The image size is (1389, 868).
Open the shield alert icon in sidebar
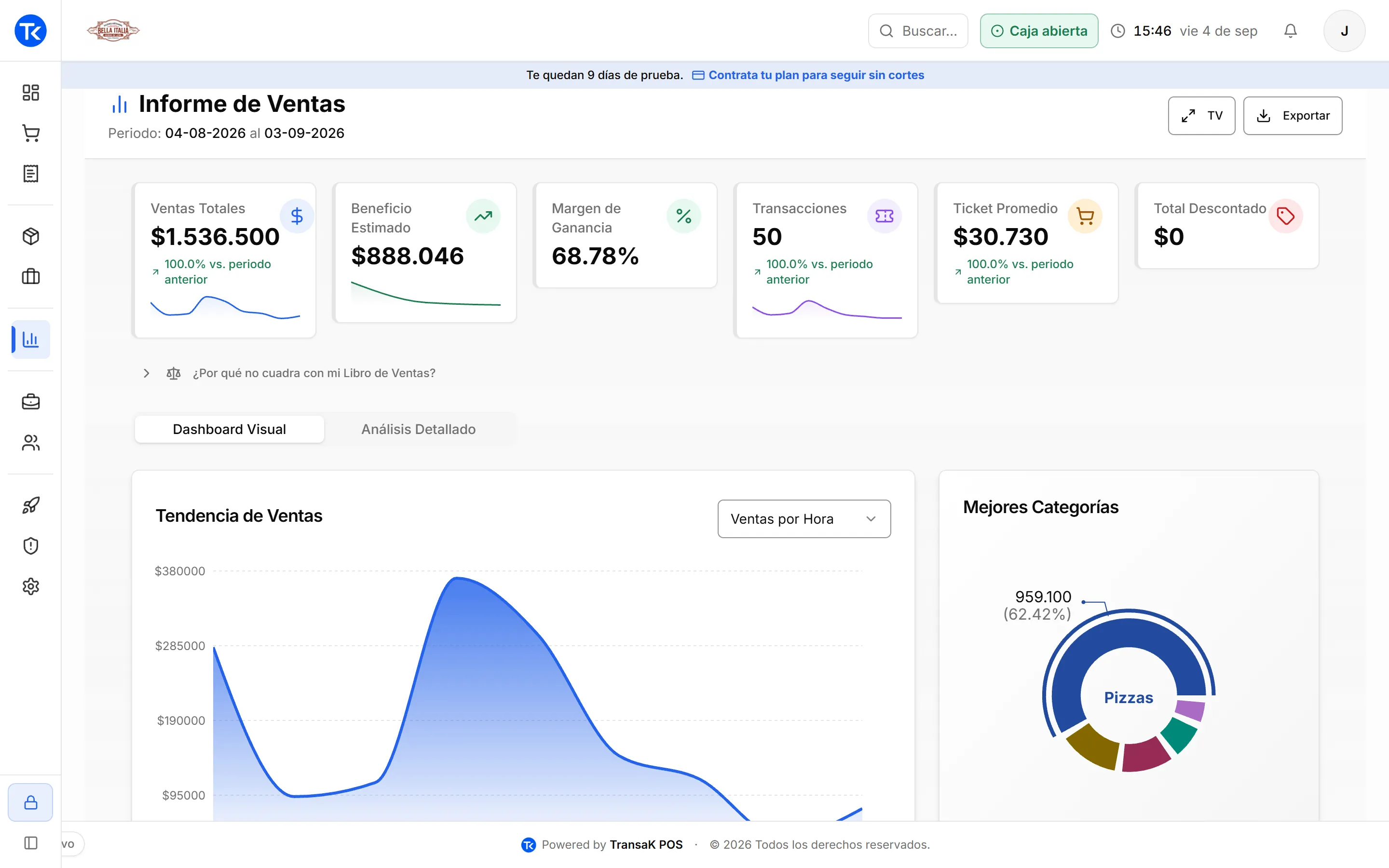(x=30, y=545)
